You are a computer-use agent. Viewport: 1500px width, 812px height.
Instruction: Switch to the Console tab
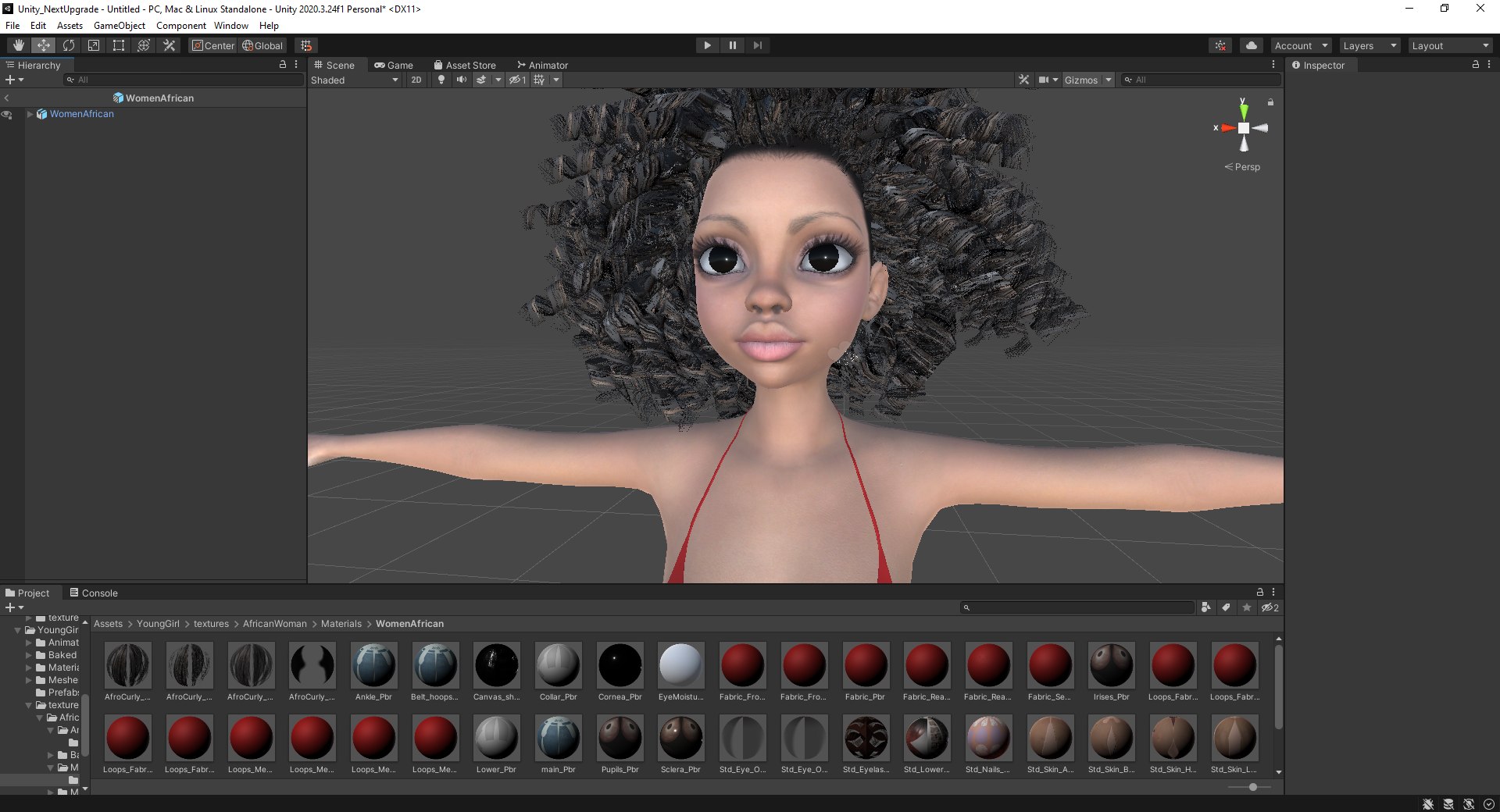coord(94,593)
